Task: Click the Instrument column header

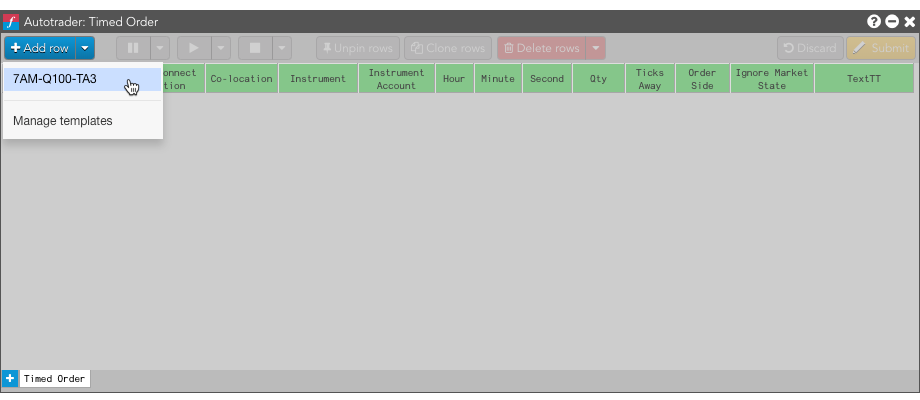Action: (x=318, y=79)
